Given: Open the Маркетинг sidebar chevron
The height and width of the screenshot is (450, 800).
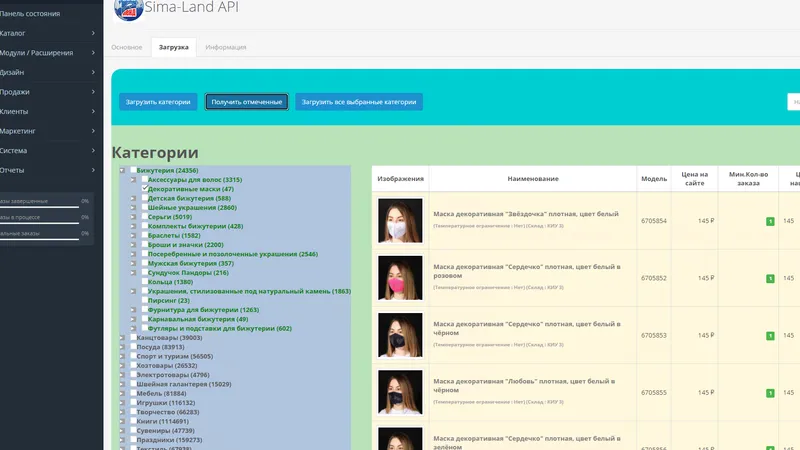Looking at the screenshot, I should (x=93, y=131).
